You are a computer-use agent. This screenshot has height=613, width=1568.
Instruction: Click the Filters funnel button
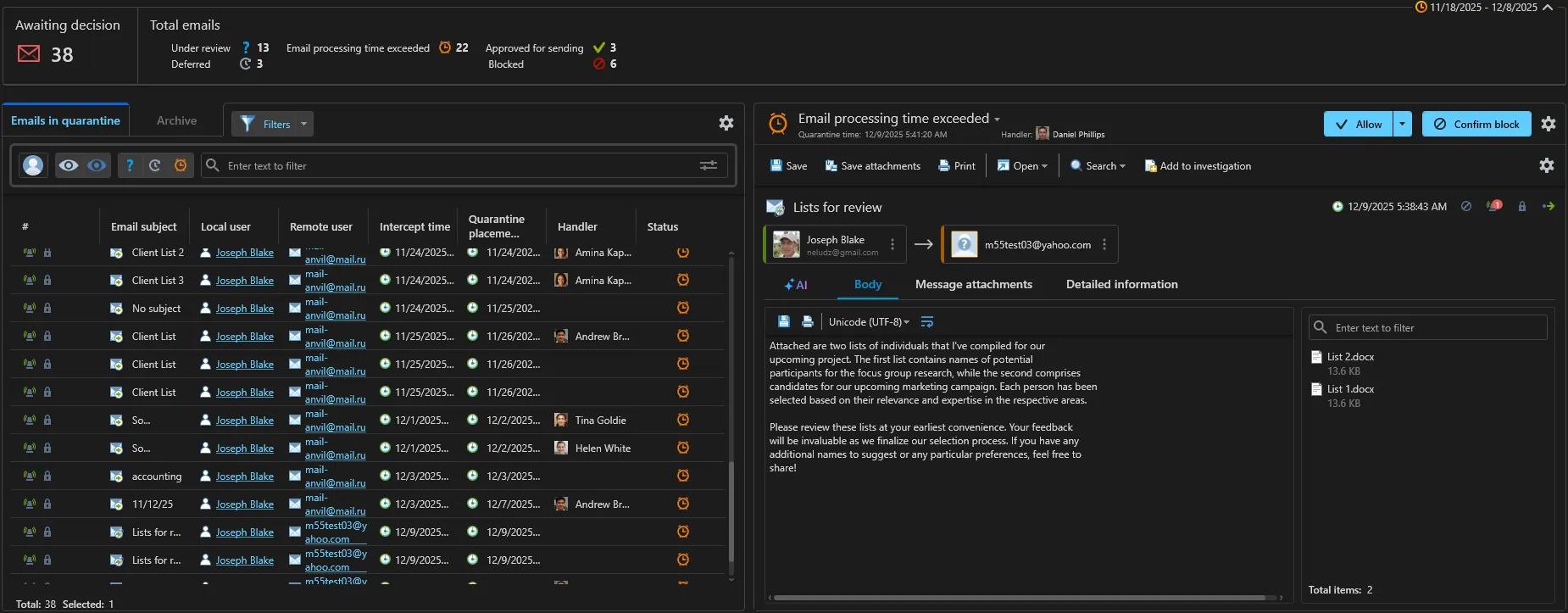coord(264,124)
